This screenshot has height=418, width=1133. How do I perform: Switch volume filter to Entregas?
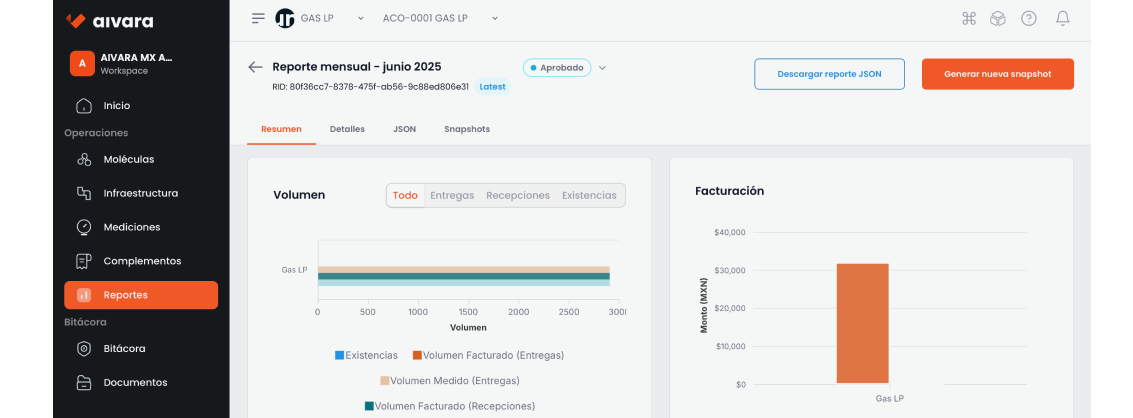pos(452,195)
